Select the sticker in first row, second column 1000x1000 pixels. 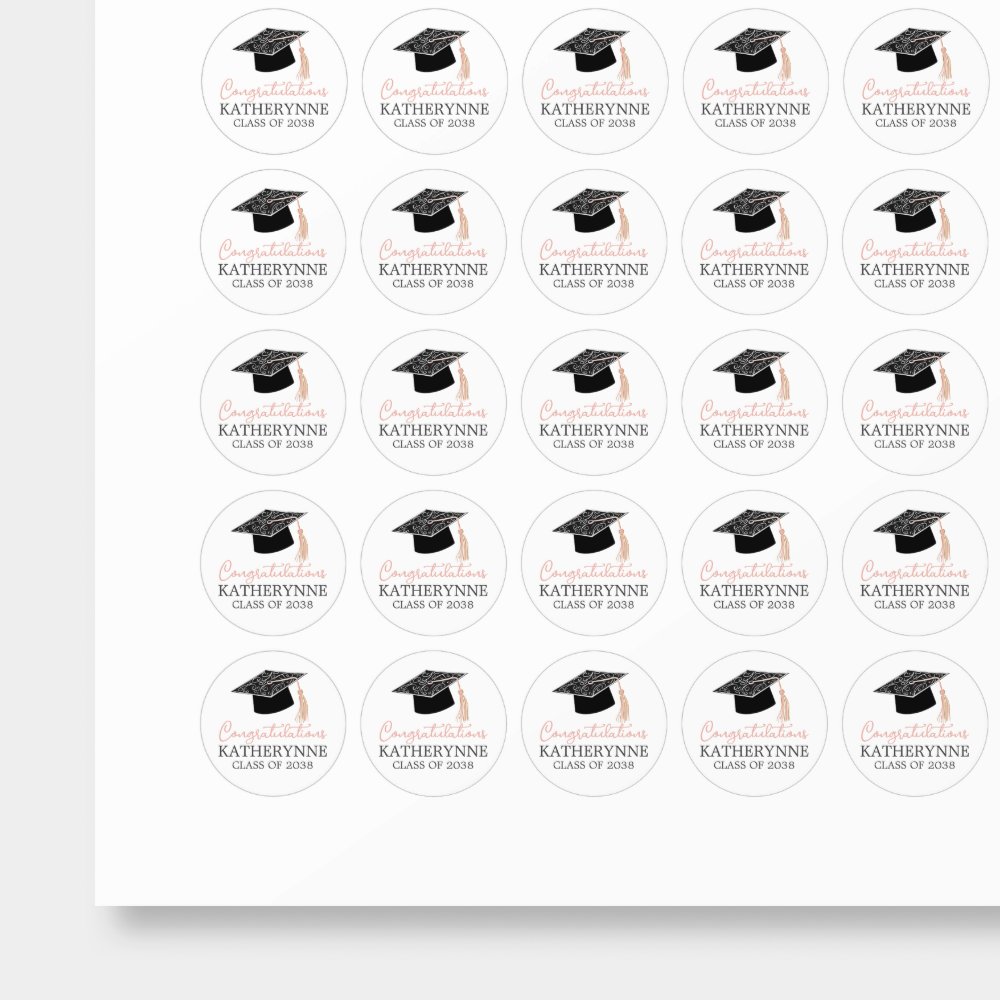(434, 81)
